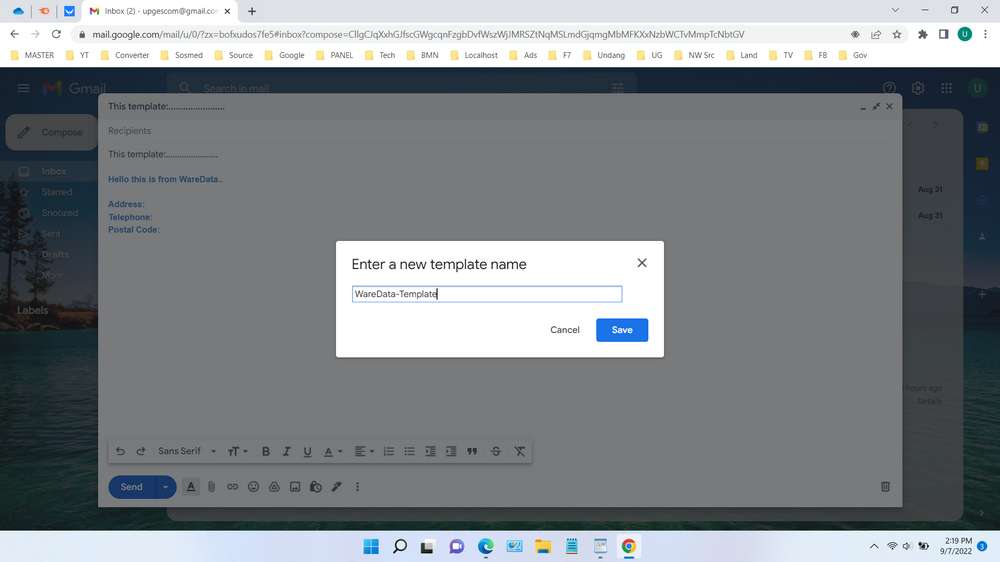Open new browser tab
1000x562 pixels.
pos(252,11)
